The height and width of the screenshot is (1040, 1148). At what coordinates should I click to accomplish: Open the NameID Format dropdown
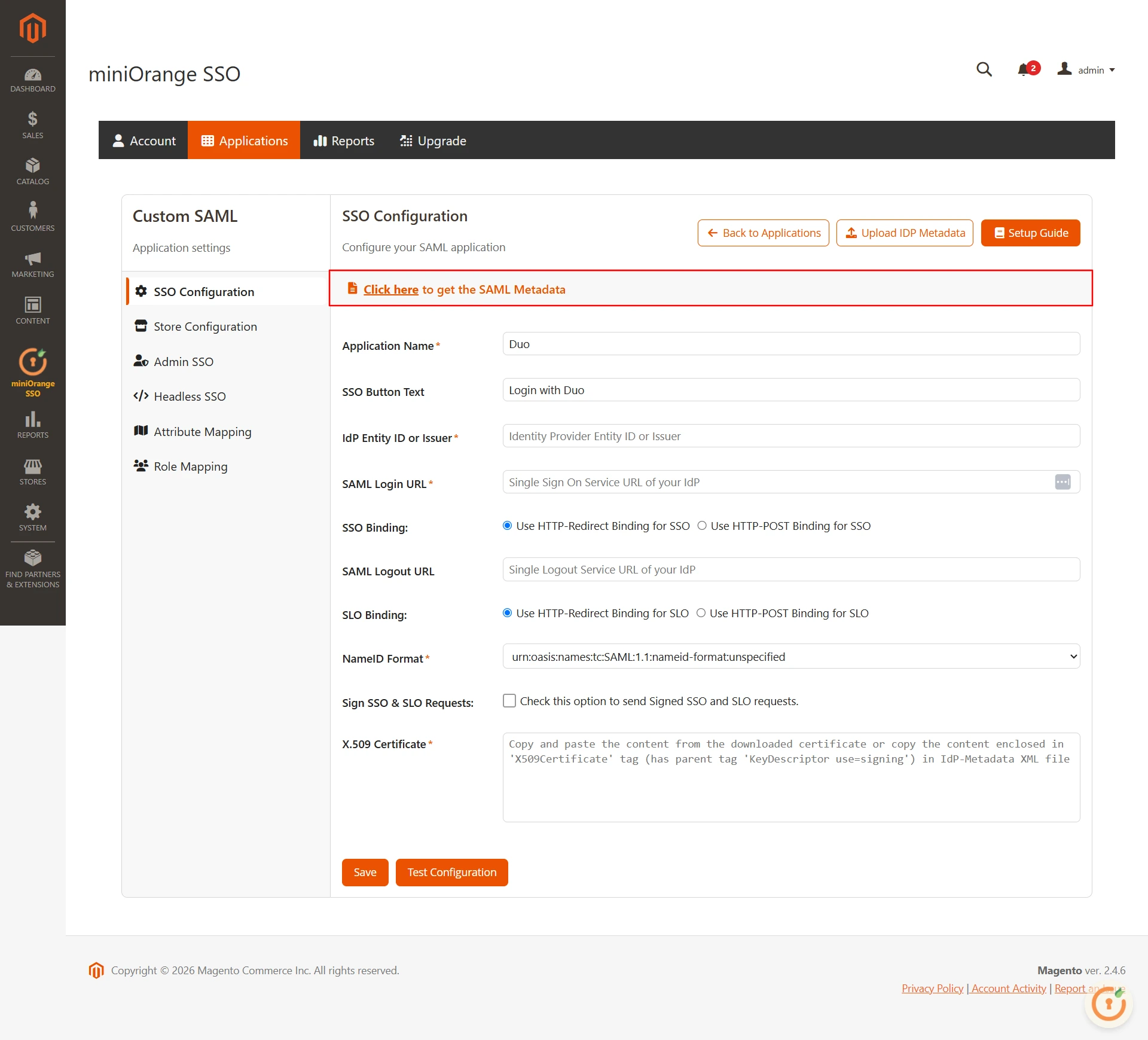[x=791, y=657]
